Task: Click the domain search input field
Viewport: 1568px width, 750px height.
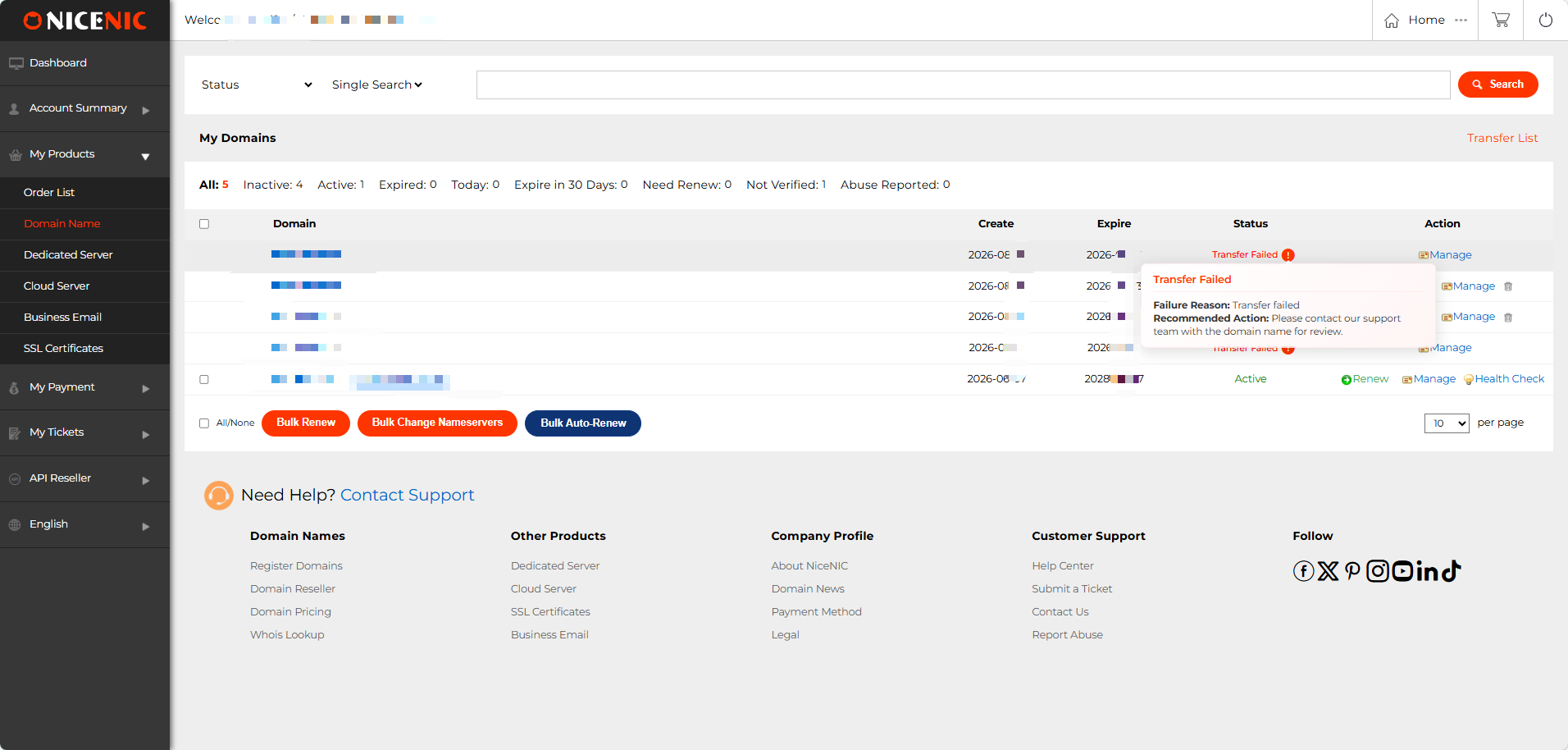Action: 963,85
